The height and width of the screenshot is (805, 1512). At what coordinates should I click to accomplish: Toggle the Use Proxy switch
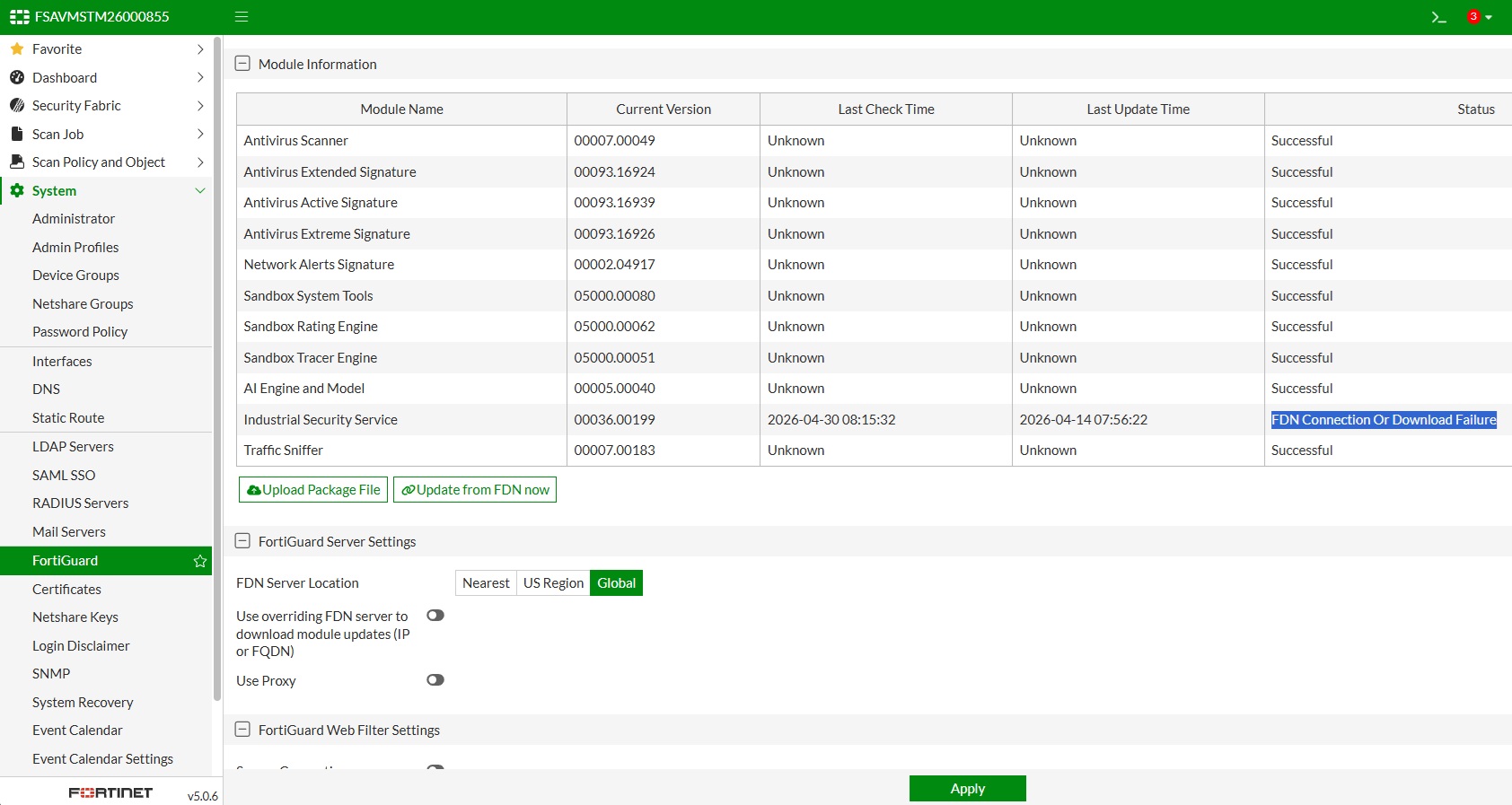point(435,680)
